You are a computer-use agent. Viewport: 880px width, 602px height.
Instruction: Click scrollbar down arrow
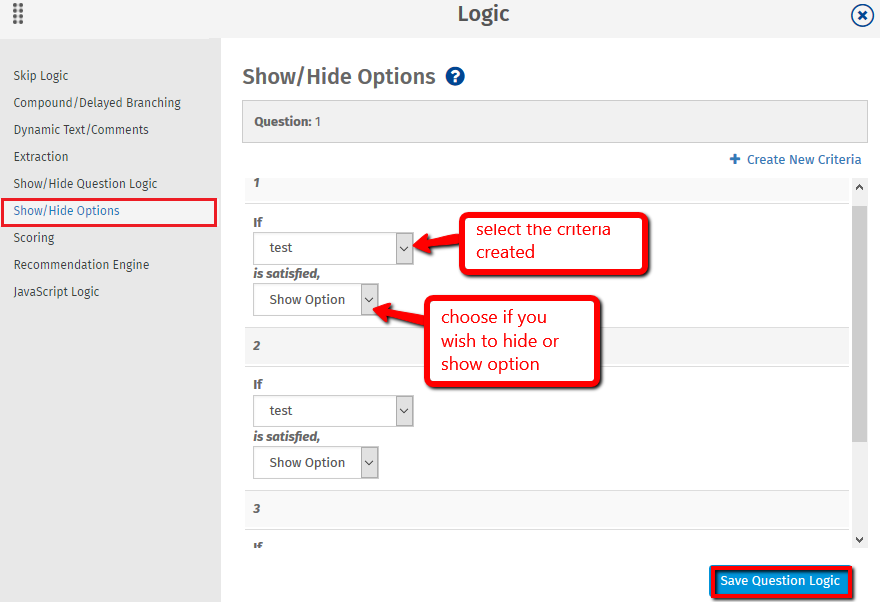tap(859, 540)
